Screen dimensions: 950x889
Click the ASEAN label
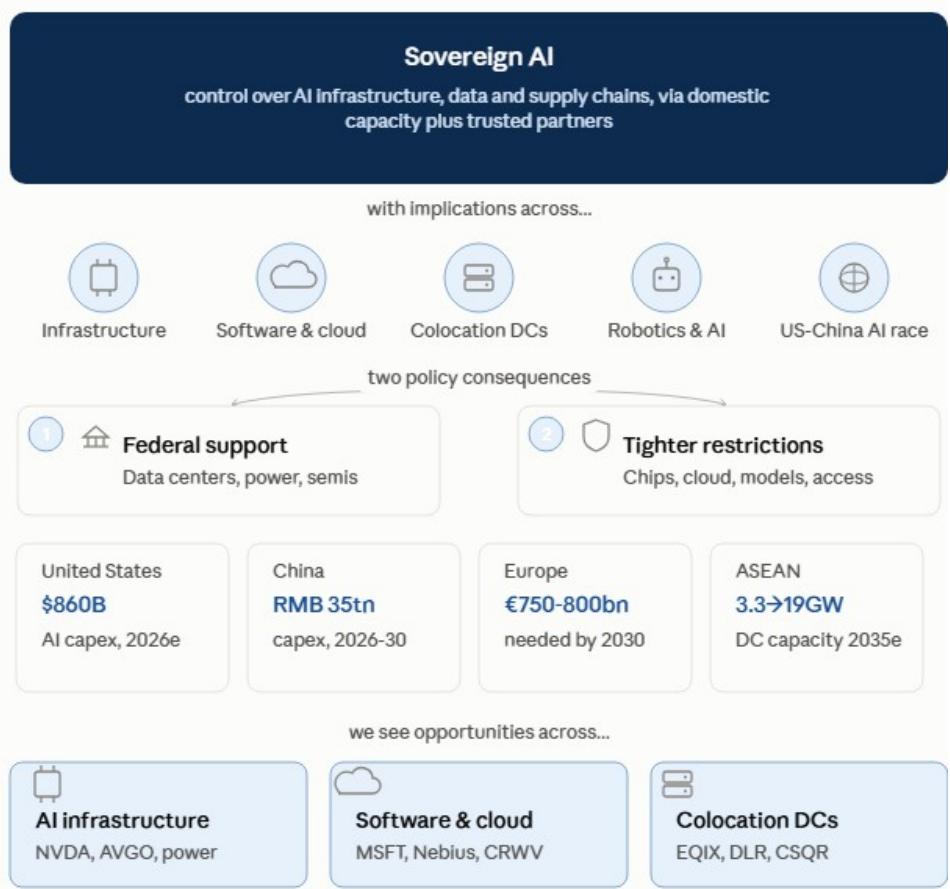(x=768, y=571)
